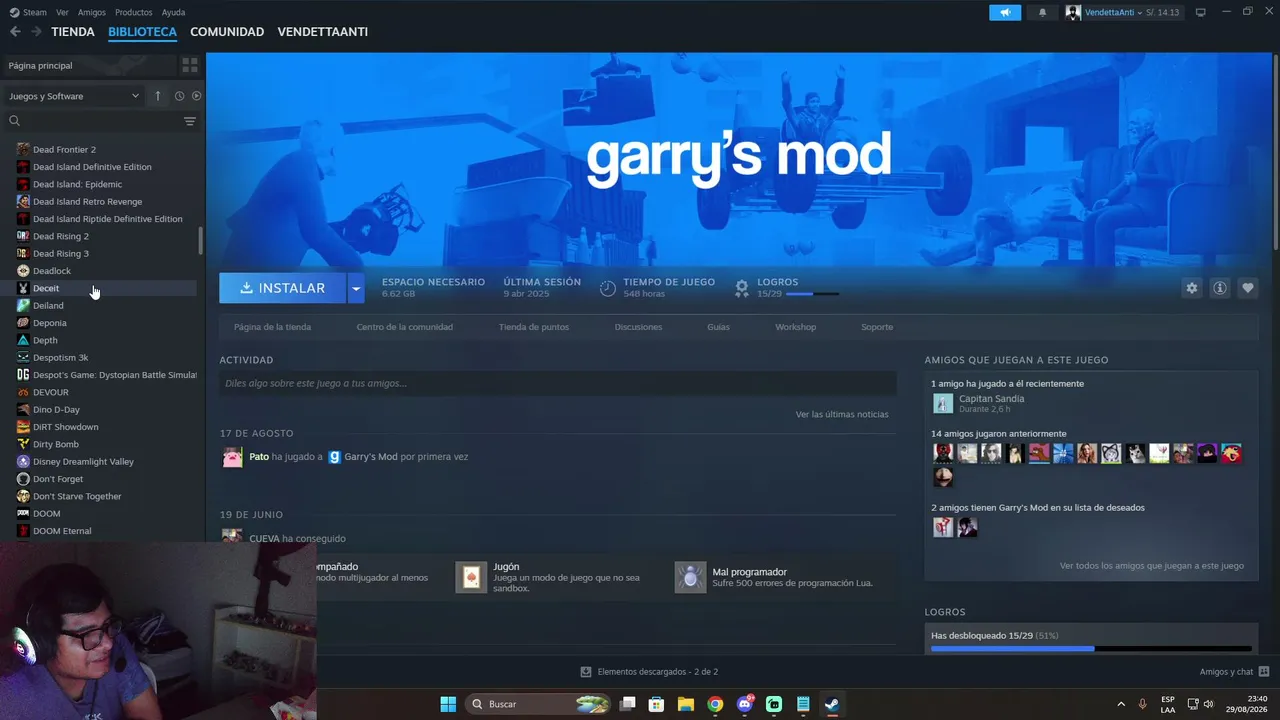Switch to COMUNIDAD tab
This screenshot has height=720, width=1280.
227,32
